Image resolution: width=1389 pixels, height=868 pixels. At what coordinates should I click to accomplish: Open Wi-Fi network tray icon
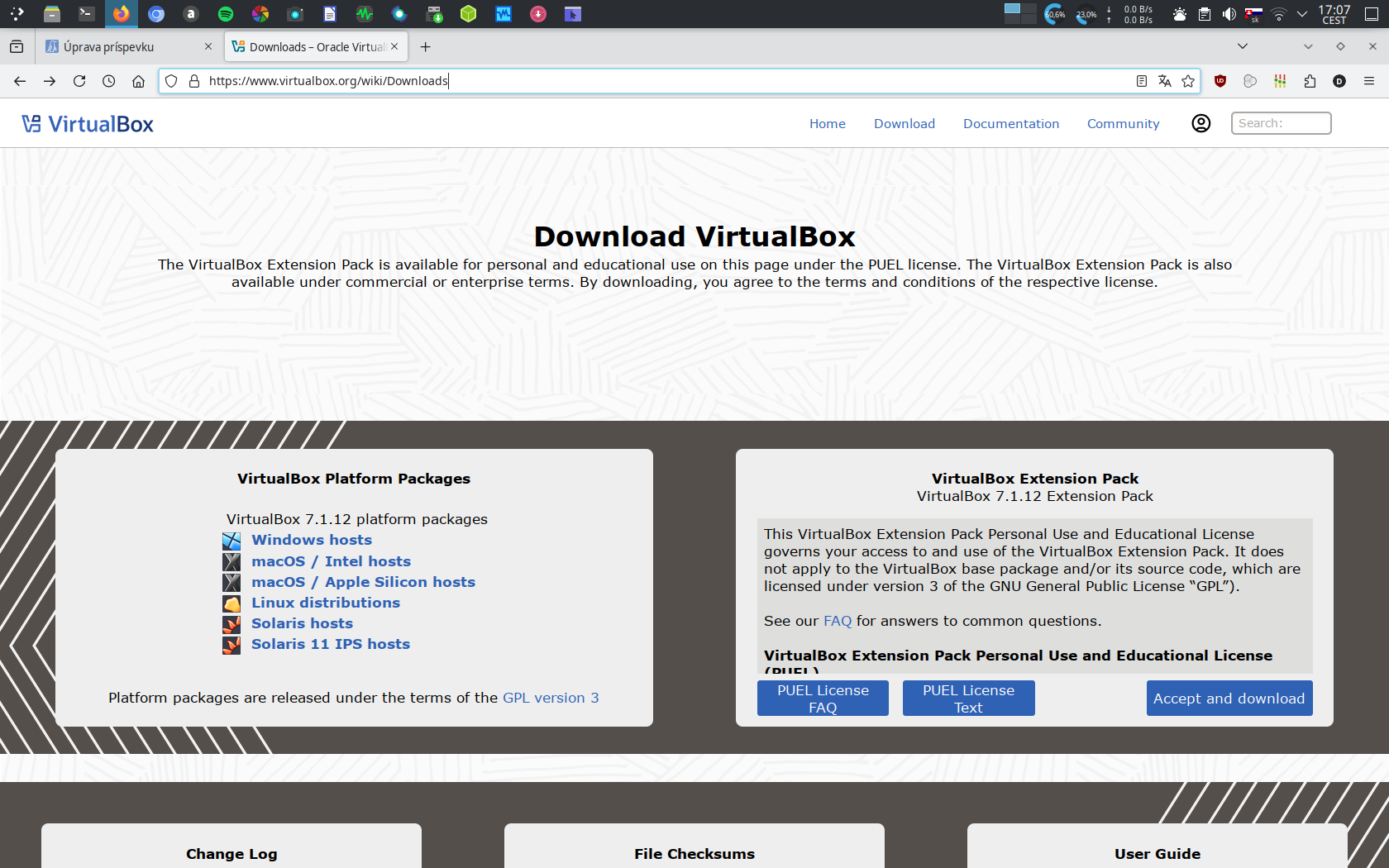1279,14
